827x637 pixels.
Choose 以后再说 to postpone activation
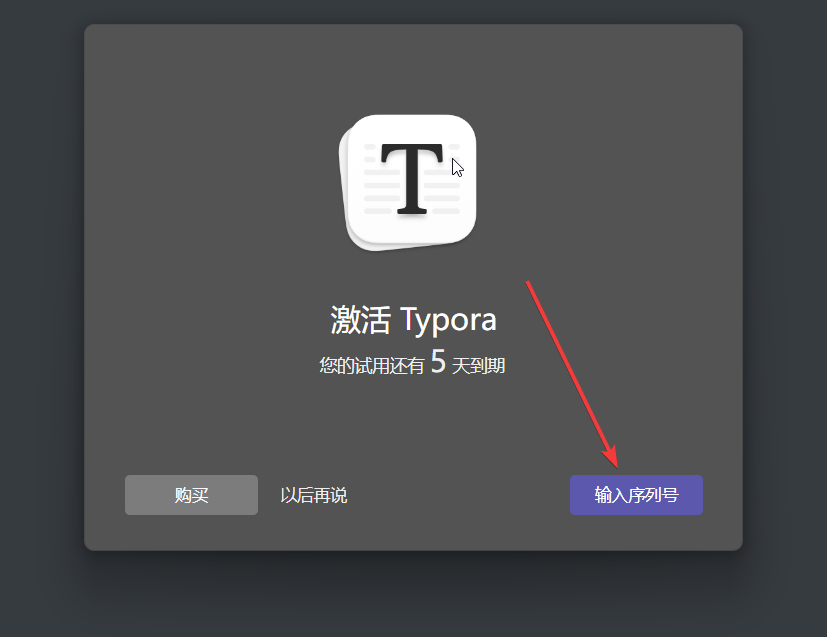pos(313,495)
